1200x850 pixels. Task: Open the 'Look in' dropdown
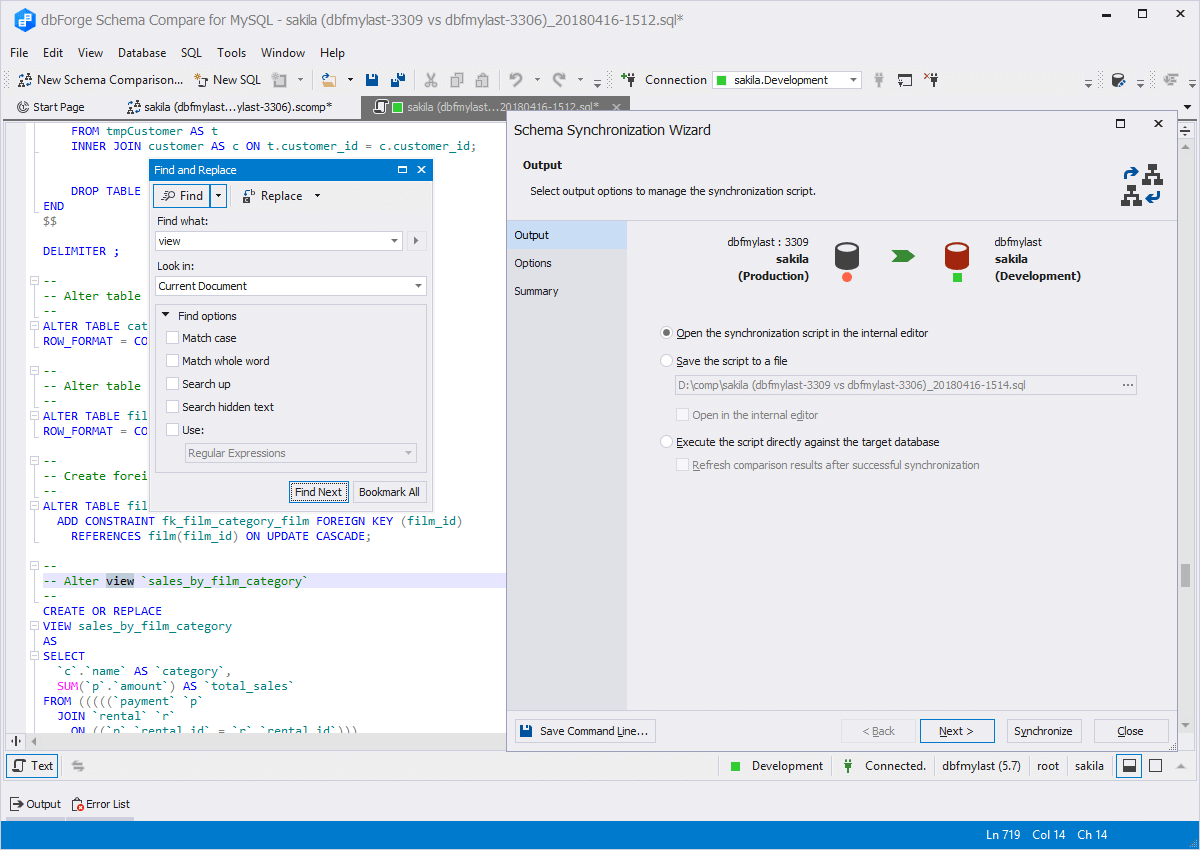[418, 286]
